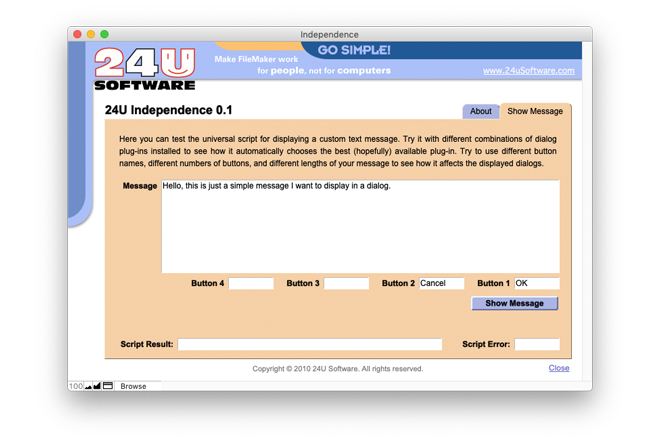Toggle the status toolbar icon
The width and height of the screenshot is (660, 440).
[110, 386]
